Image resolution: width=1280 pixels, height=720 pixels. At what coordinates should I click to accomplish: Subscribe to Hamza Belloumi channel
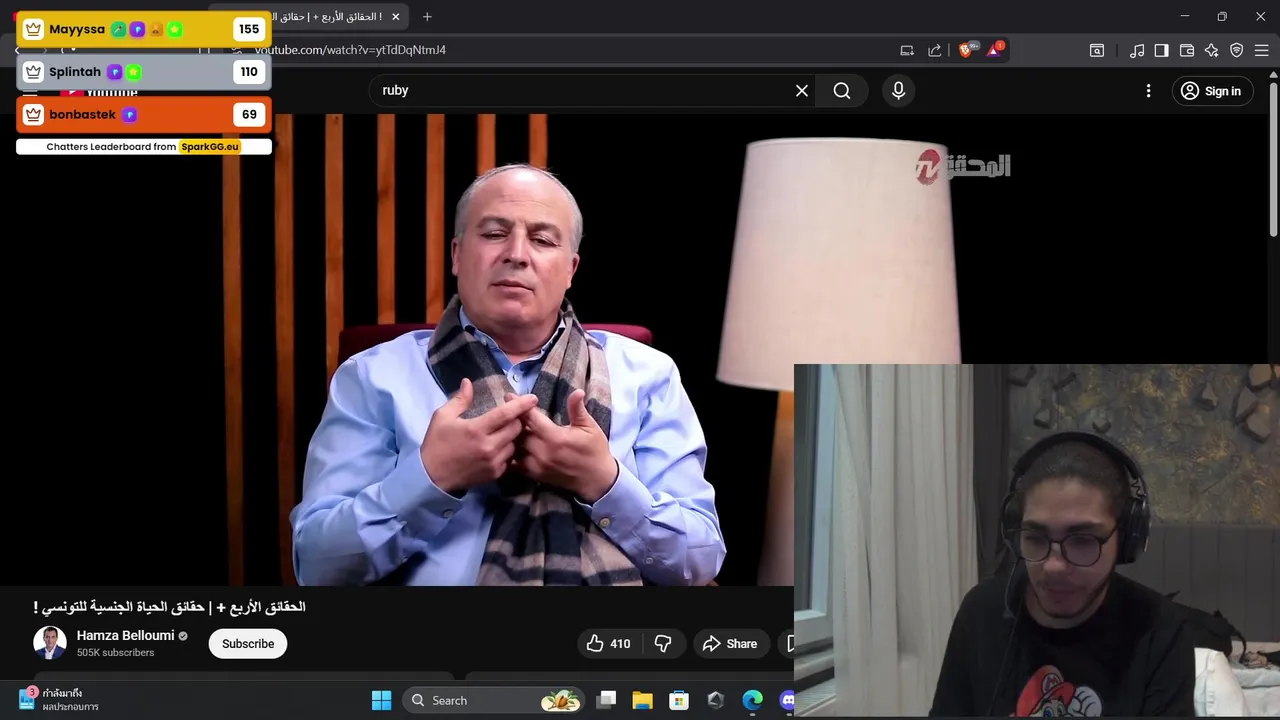[x=248, y=644]
